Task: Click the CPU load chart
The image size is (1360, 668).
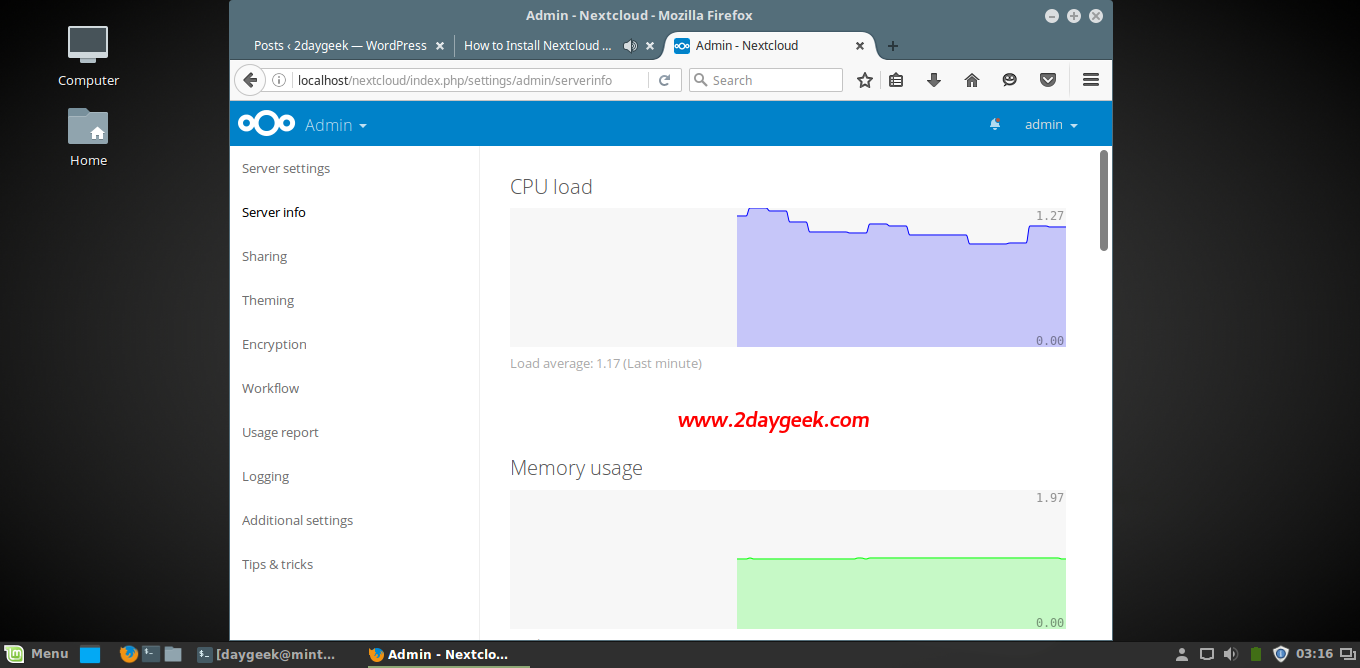Action: (788, 277)
